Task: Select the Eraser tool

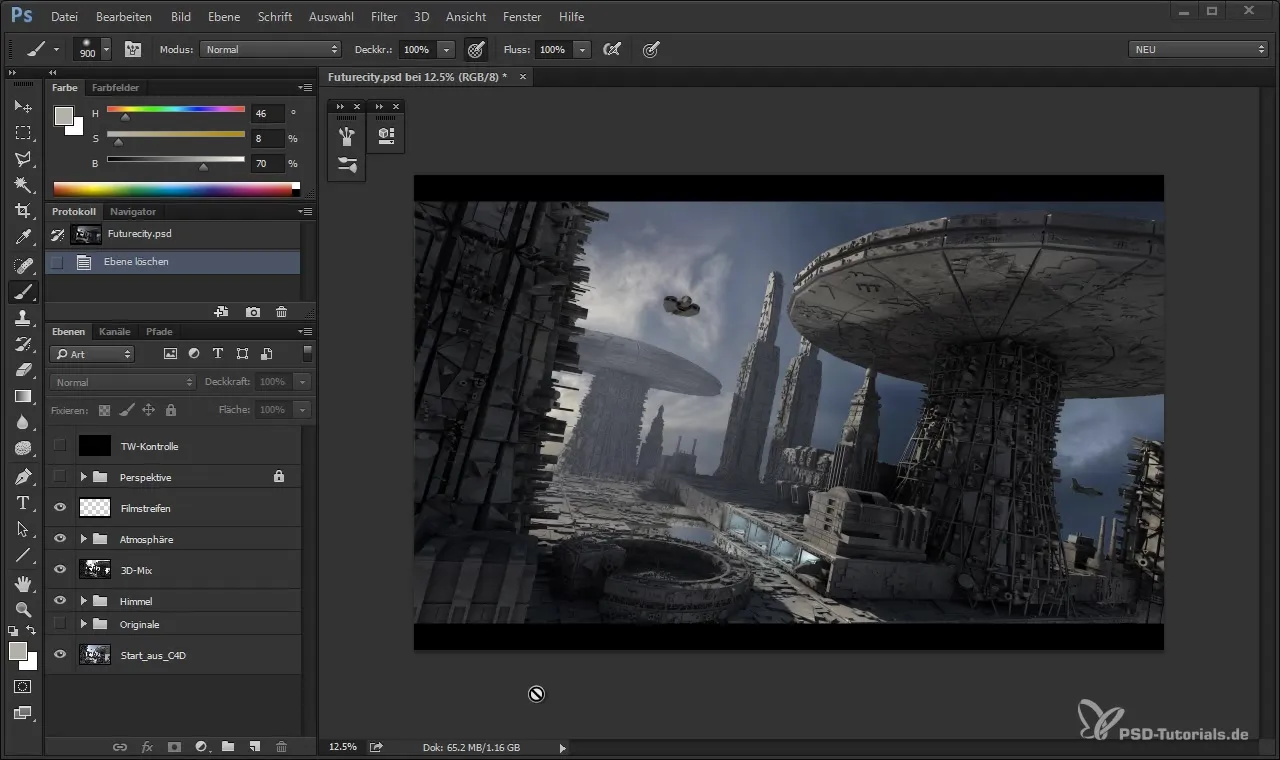Action: [22, 370]
